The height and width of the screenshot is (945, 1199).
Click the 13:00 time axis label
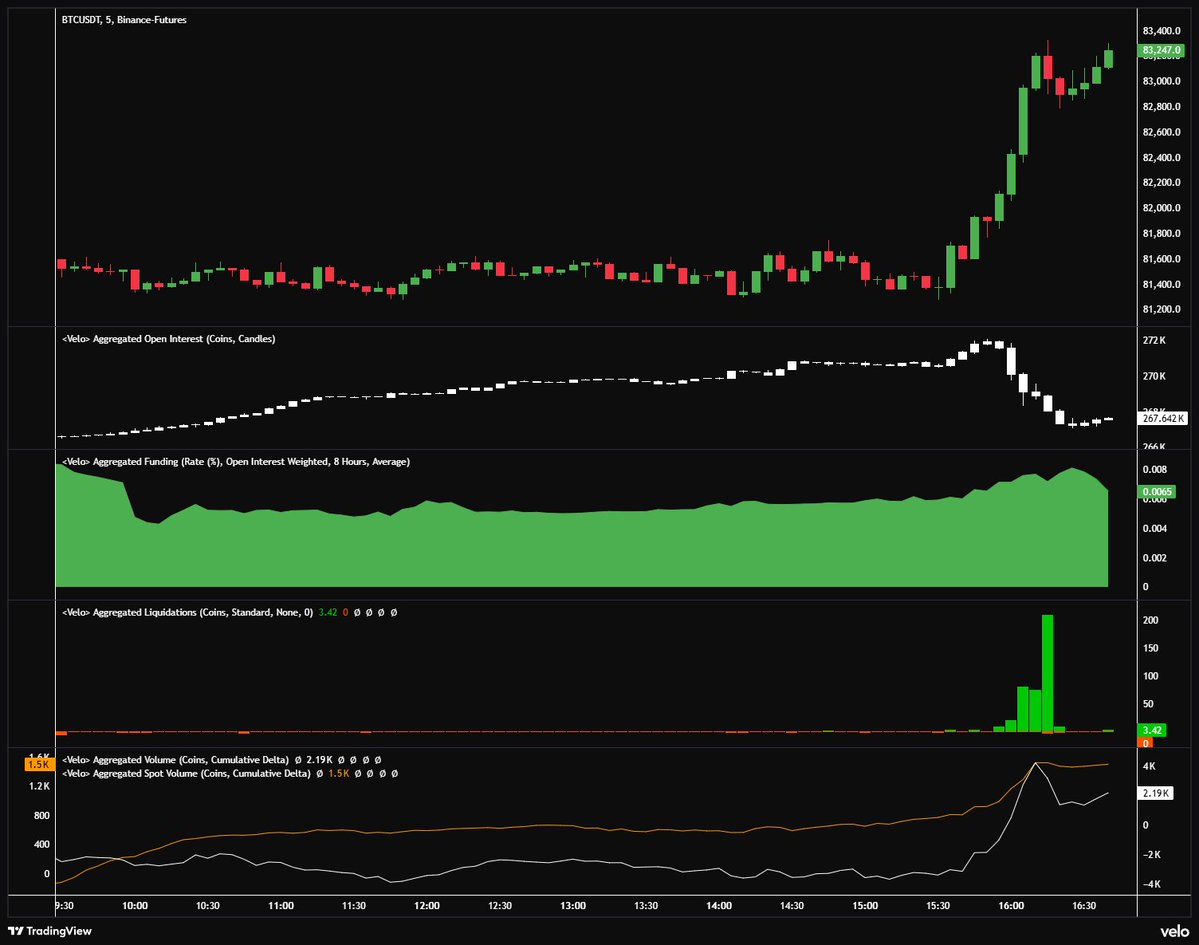573,906
